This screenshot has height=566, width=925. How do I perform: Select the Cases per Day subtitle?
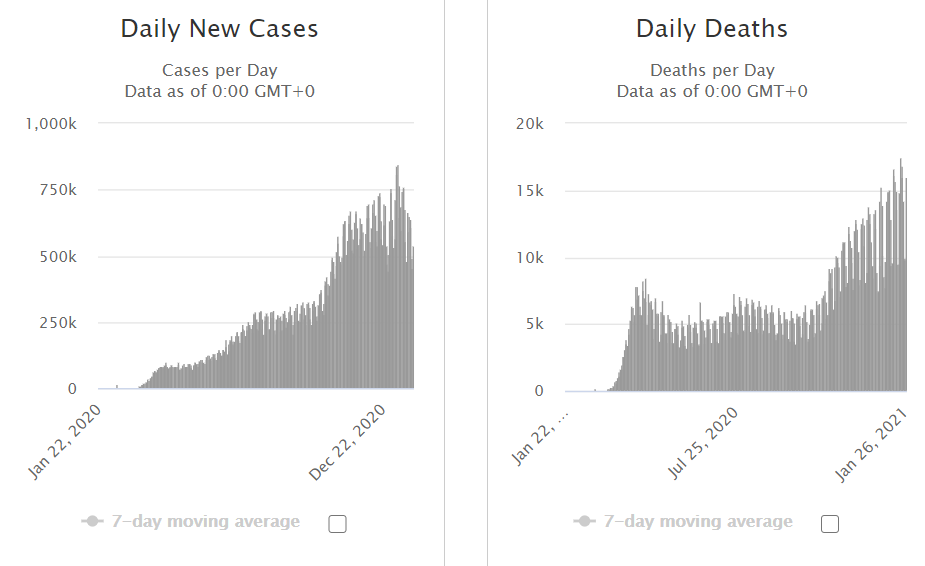[220, 70]
